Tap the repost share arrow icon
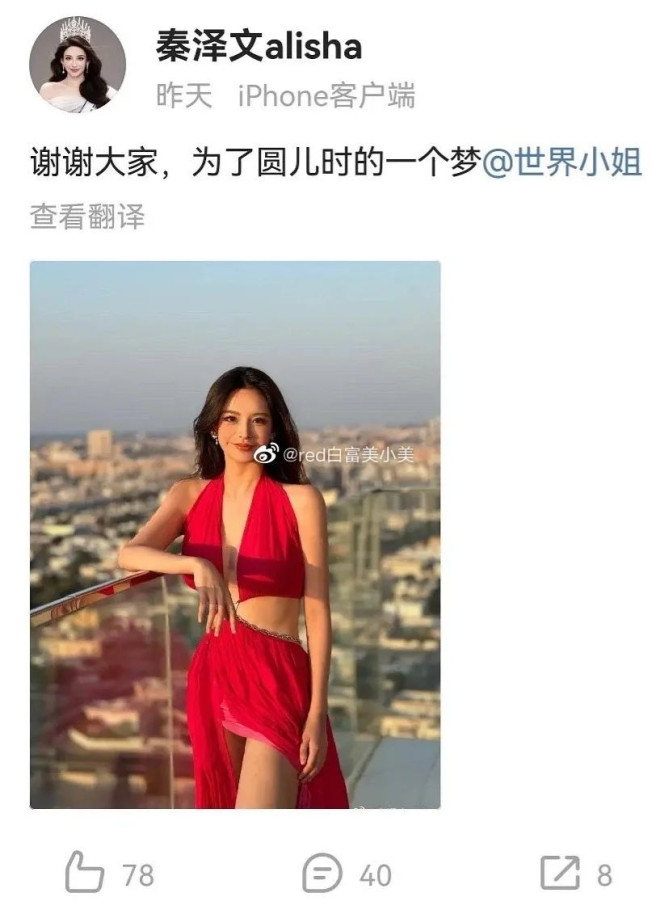Viewport: 660px width, 914px height. pyautogui.click(x=560, y=872)
